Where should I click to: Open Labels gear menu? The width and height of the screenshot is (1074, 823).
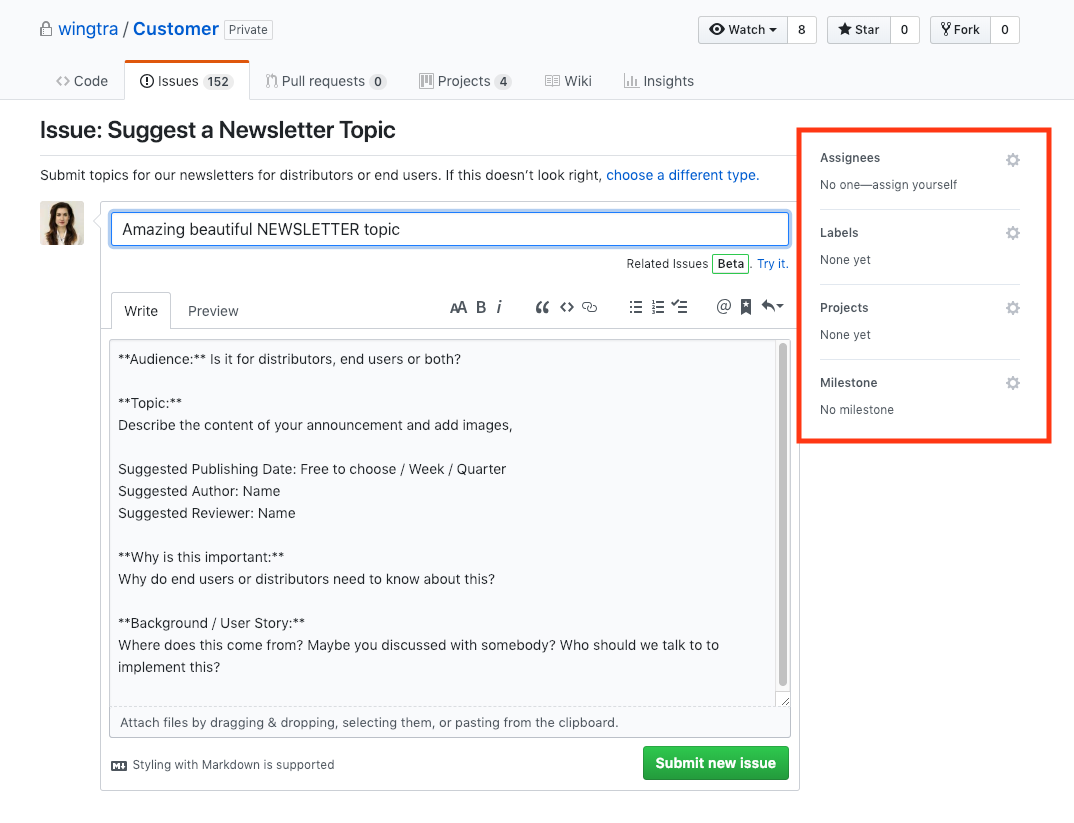[1012, 233]
